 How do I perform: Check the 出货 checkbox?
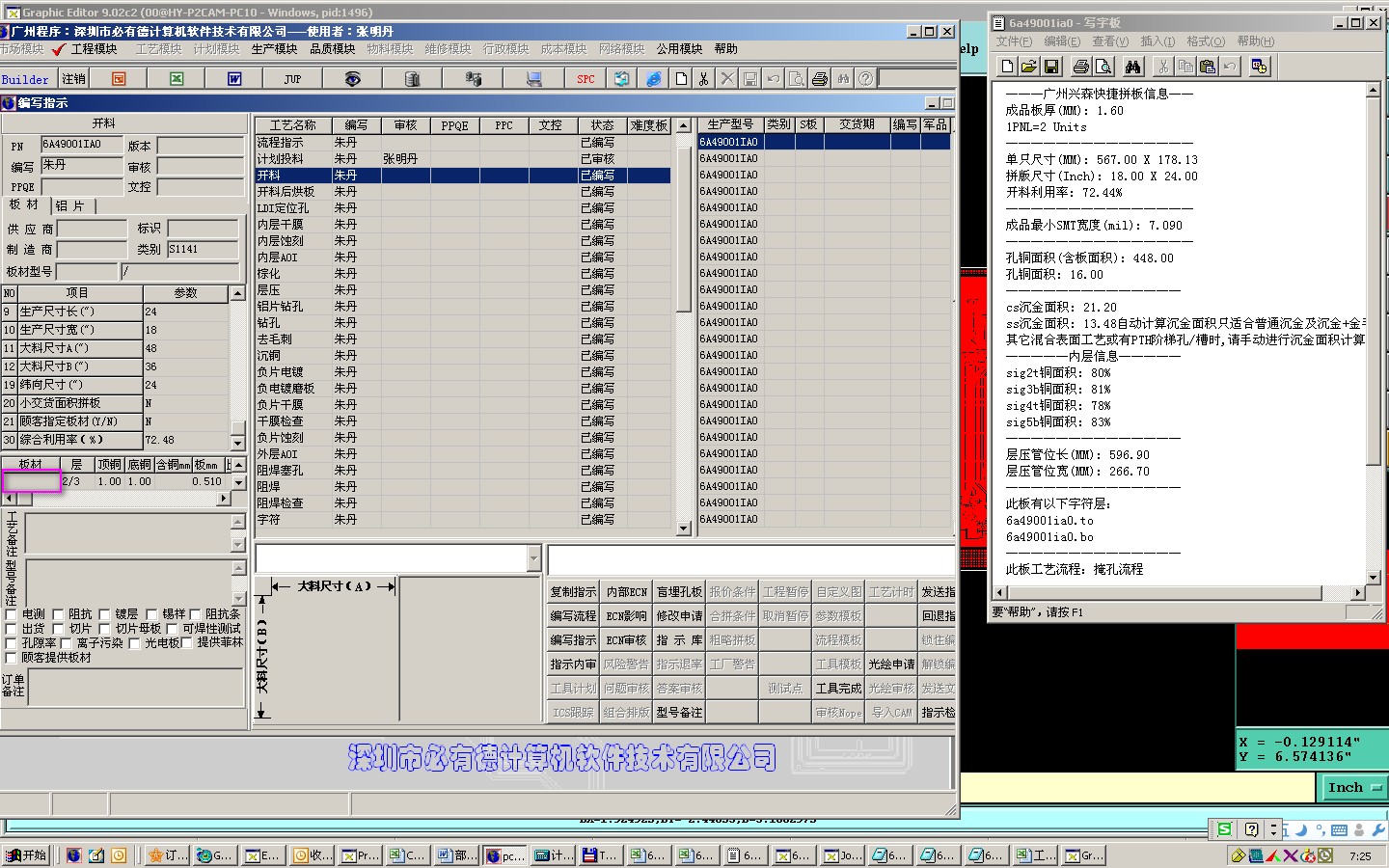[x=12, y=629]
